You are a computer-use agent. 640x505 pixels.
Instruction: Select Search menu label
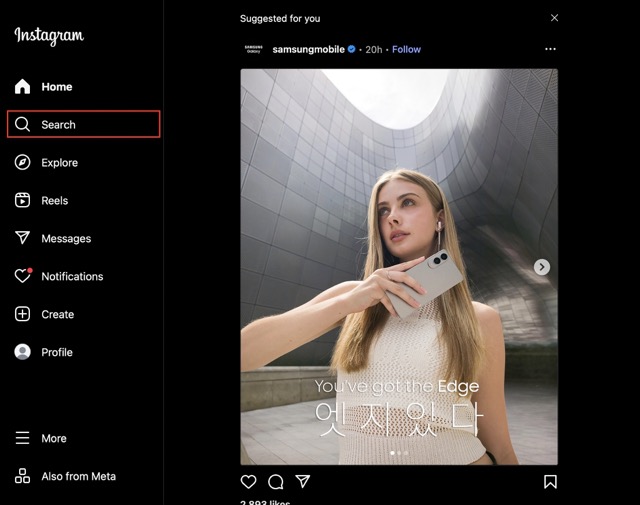[x=58, y=125]
